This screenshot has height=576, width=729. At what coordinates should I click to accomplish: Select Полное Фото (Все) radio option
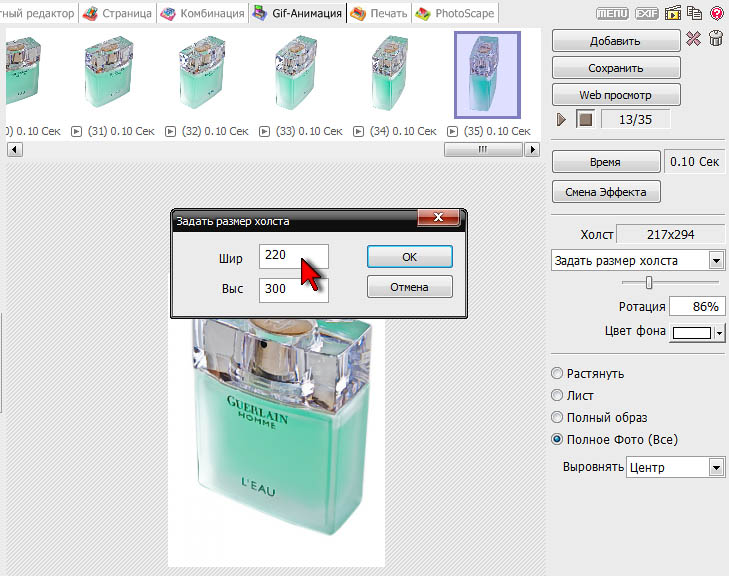click(x=557, y=439)
